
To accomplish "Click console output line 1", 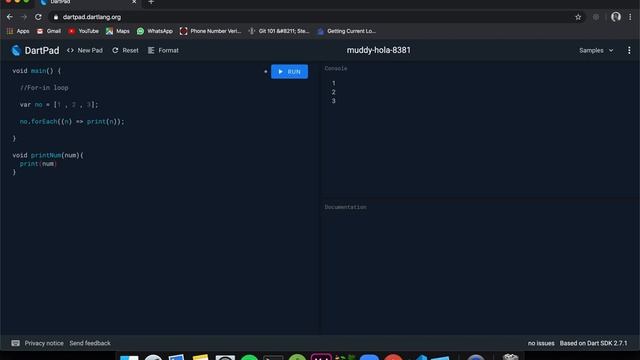I will click(333, 83).
